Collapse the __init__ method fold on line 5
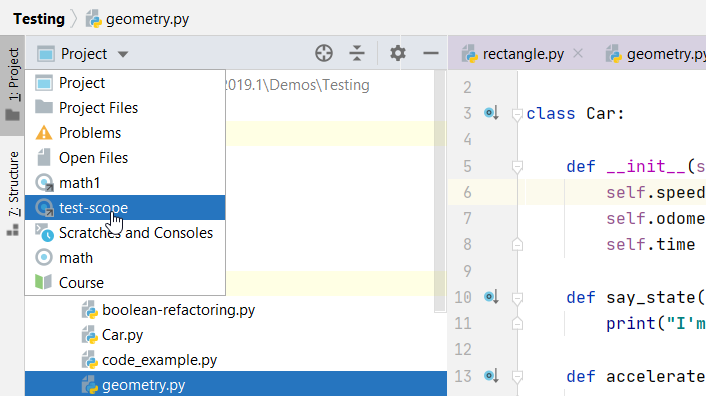 tap(517, 167)
